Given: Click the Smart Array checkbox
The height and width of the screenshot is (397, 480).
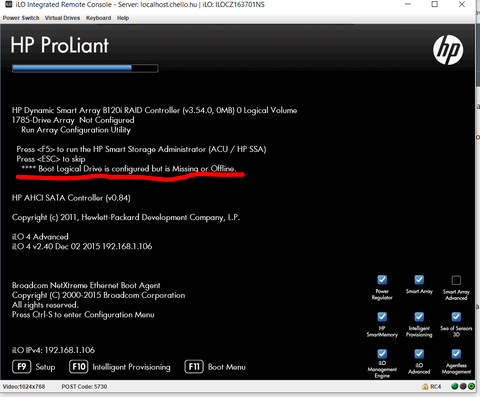Looking at the screenshot, I should [x=419, y=280].
